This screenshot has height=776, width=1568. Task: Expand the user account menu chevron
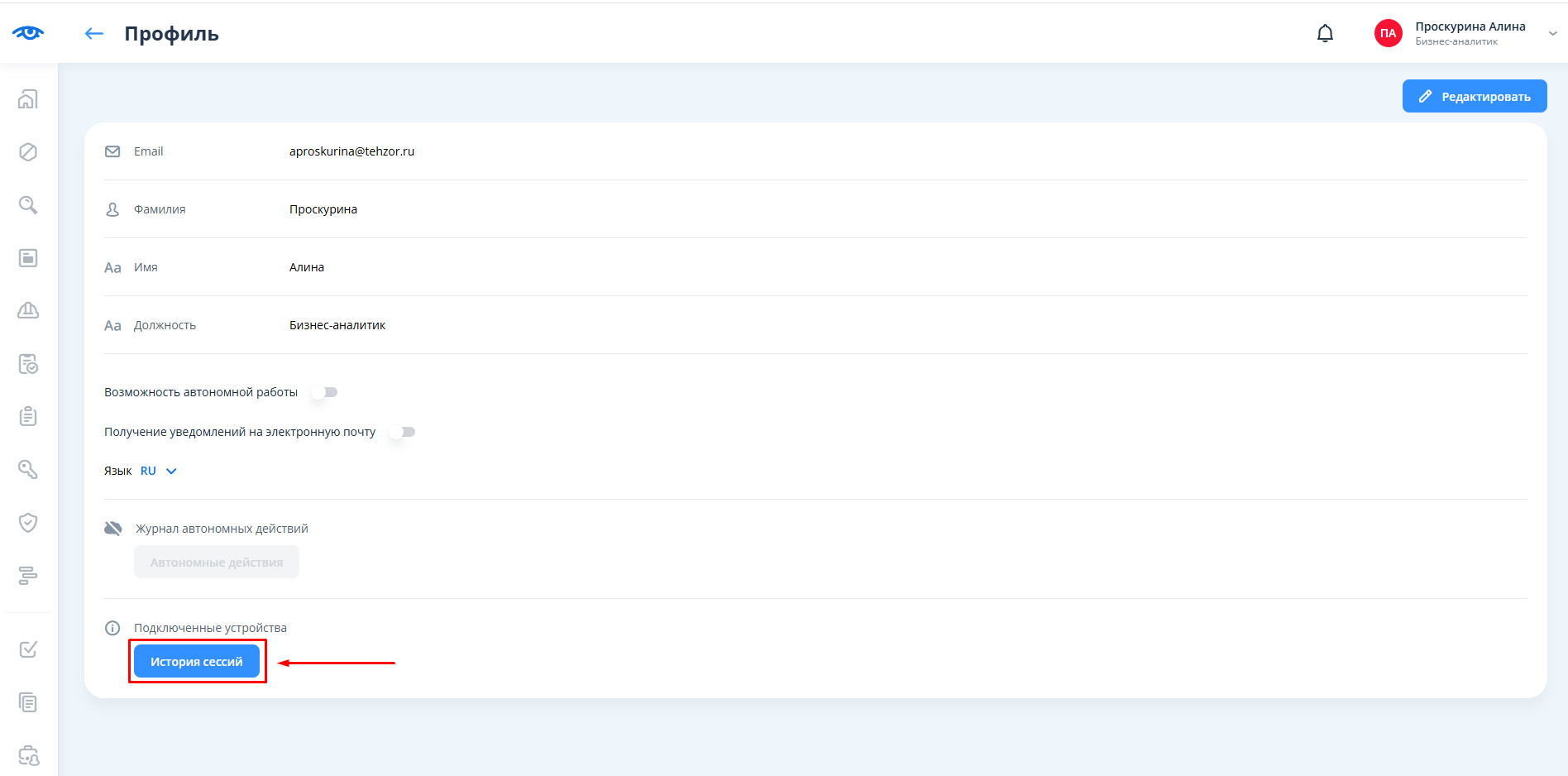pyautogui.click(x=1552, y=34)
